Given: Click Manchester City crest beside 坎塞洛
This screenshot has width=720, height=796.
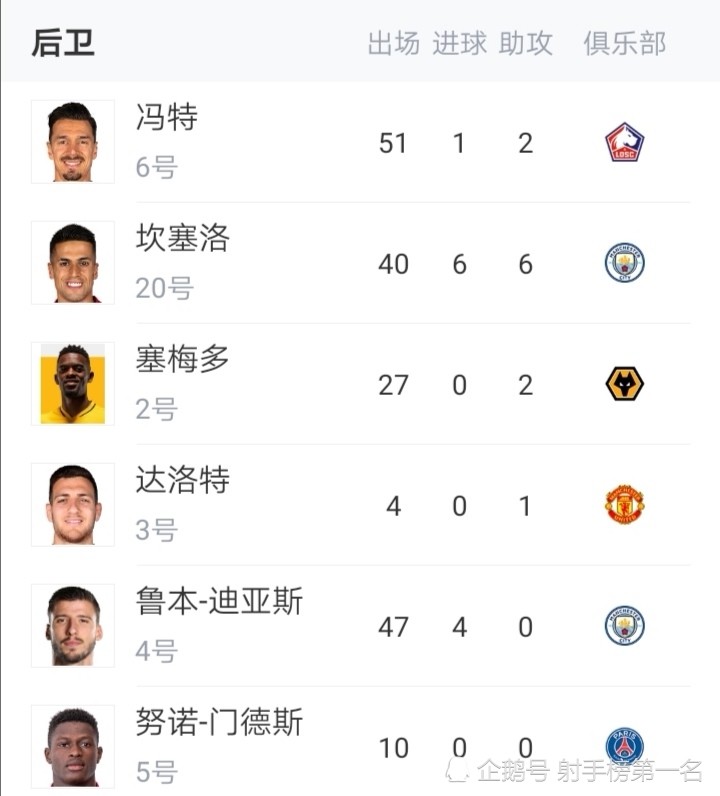Looking at the screenshot, I should click(x=625, y=262).
